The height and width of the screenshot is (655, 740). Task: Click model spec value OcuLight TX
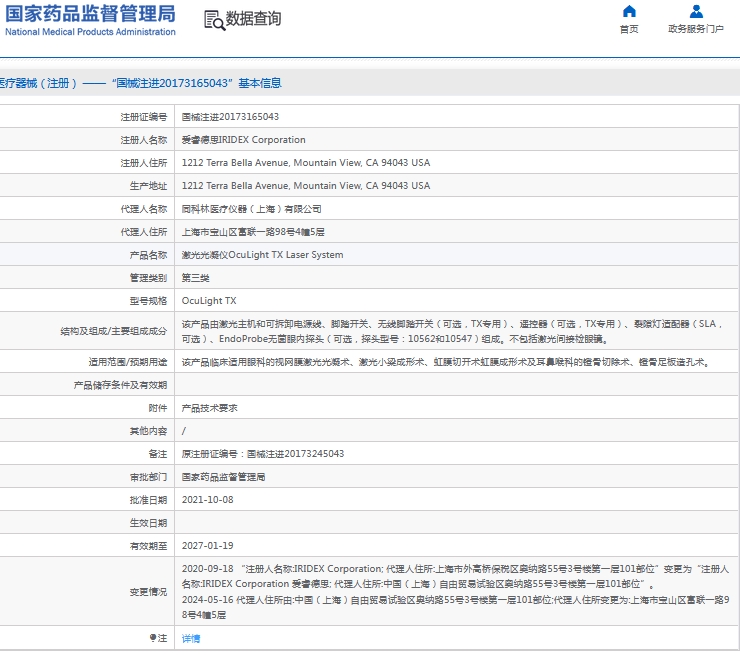point(209,301)
